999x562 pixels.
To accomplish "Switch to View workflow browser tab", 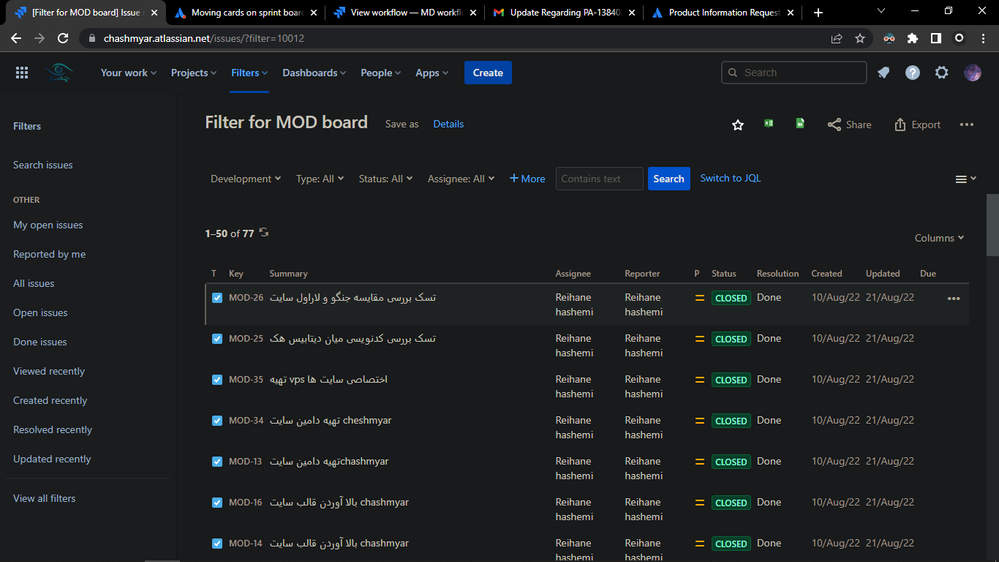I will (x=404, y=13).
